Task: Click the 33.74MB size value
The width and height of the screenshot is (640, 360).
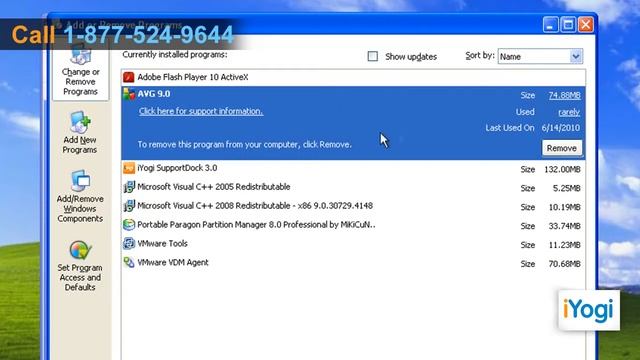Action: pyautogui.click(x=564, y=226)
